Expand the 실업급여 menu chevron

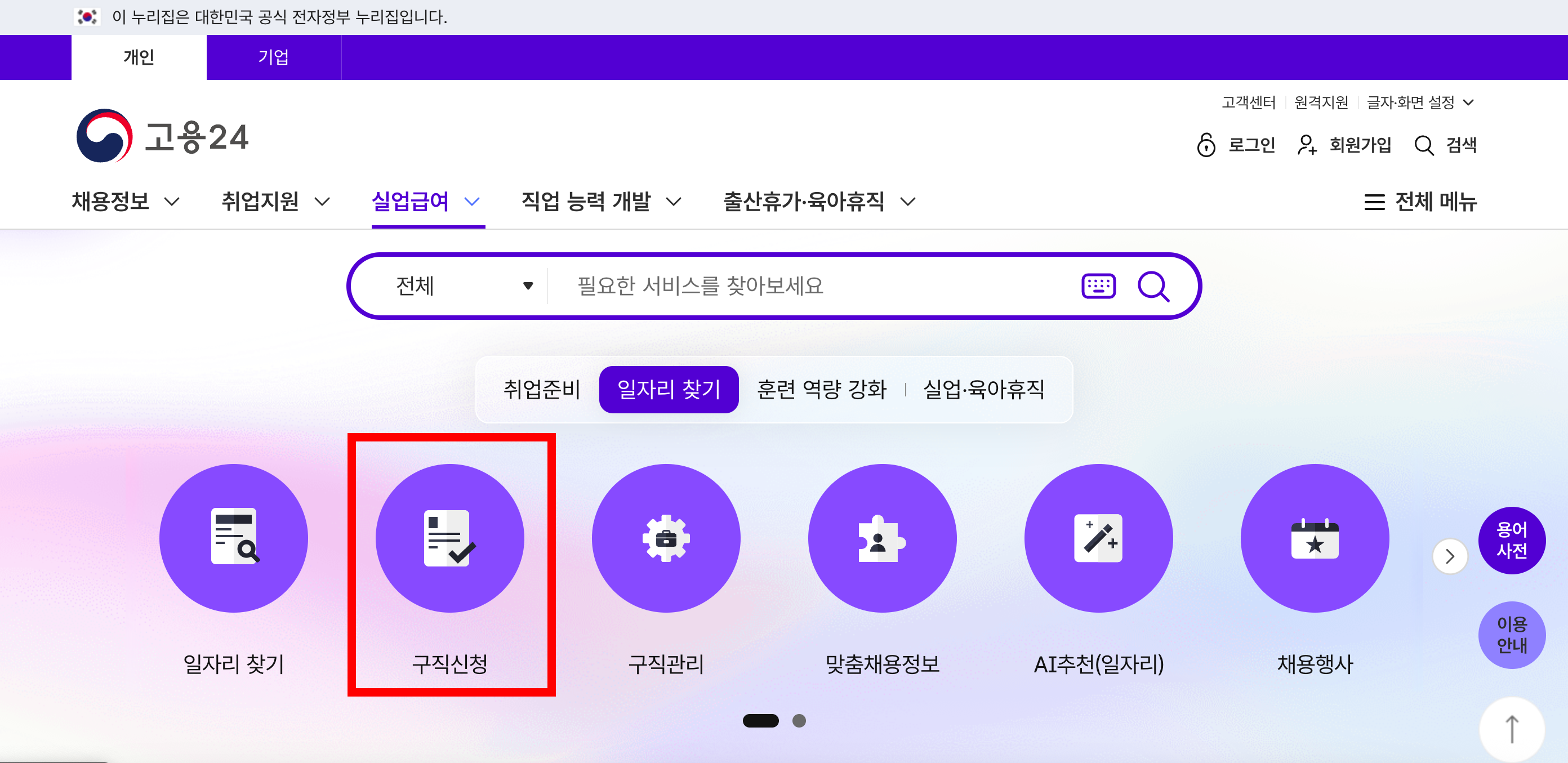coord(472,202)
